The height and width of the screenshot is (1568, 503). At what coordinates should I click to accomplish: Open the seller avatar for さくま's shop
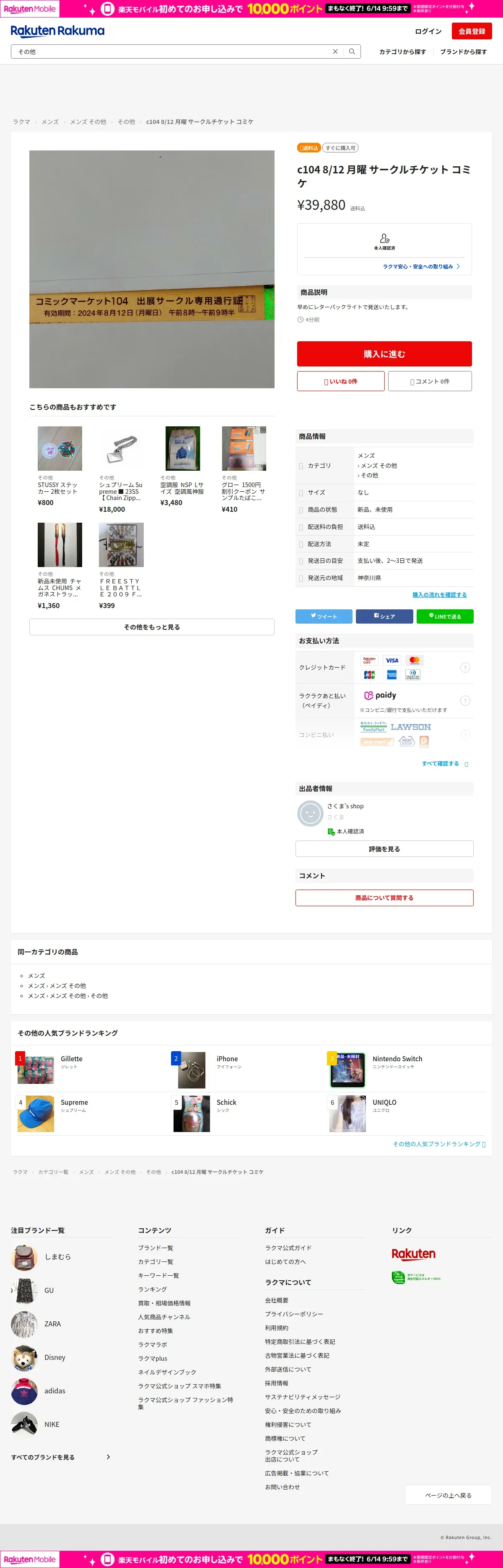pos(310,813)
